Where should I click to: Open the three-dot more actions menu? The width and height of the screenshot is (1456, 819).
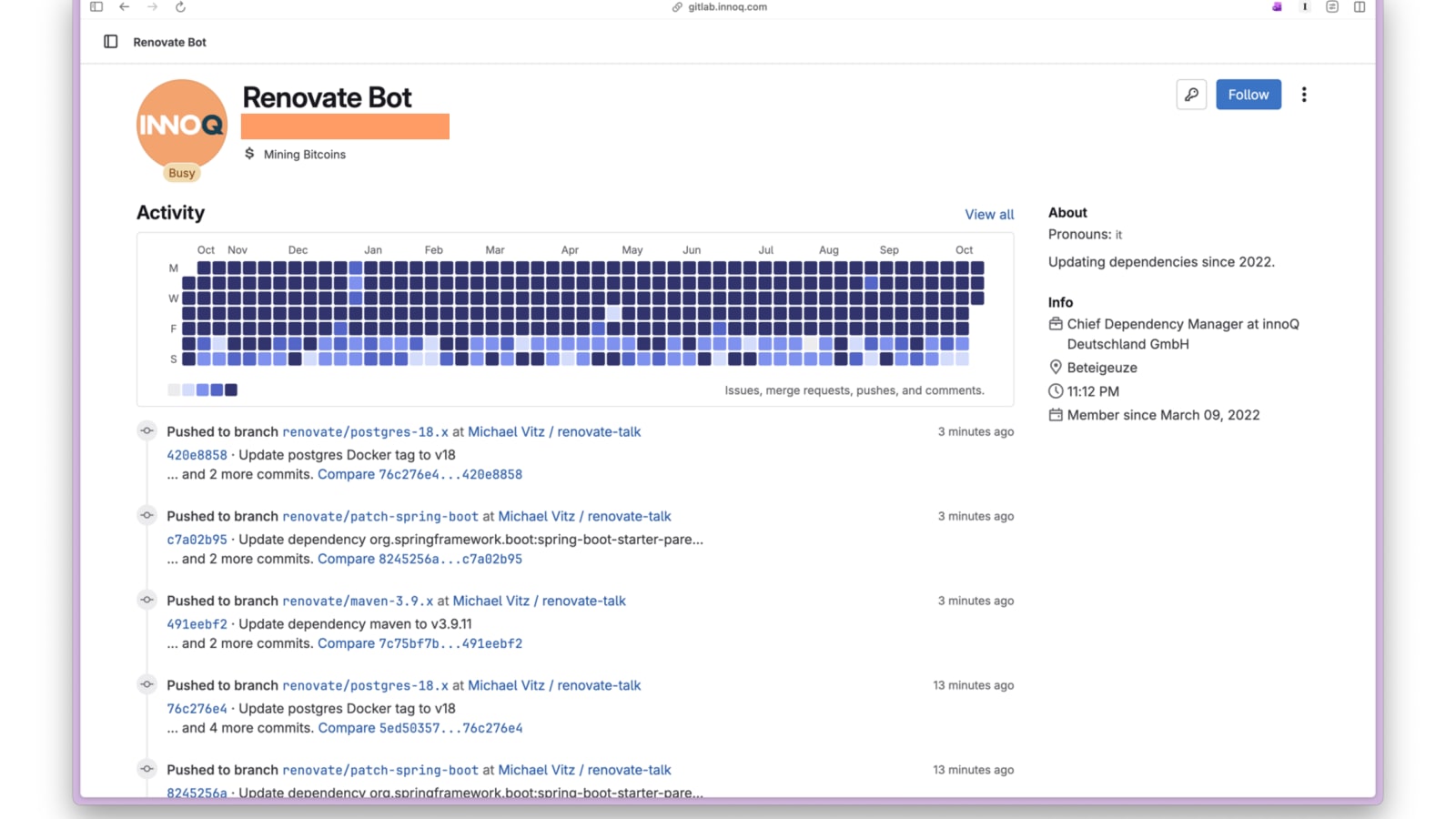[1304, 95]
